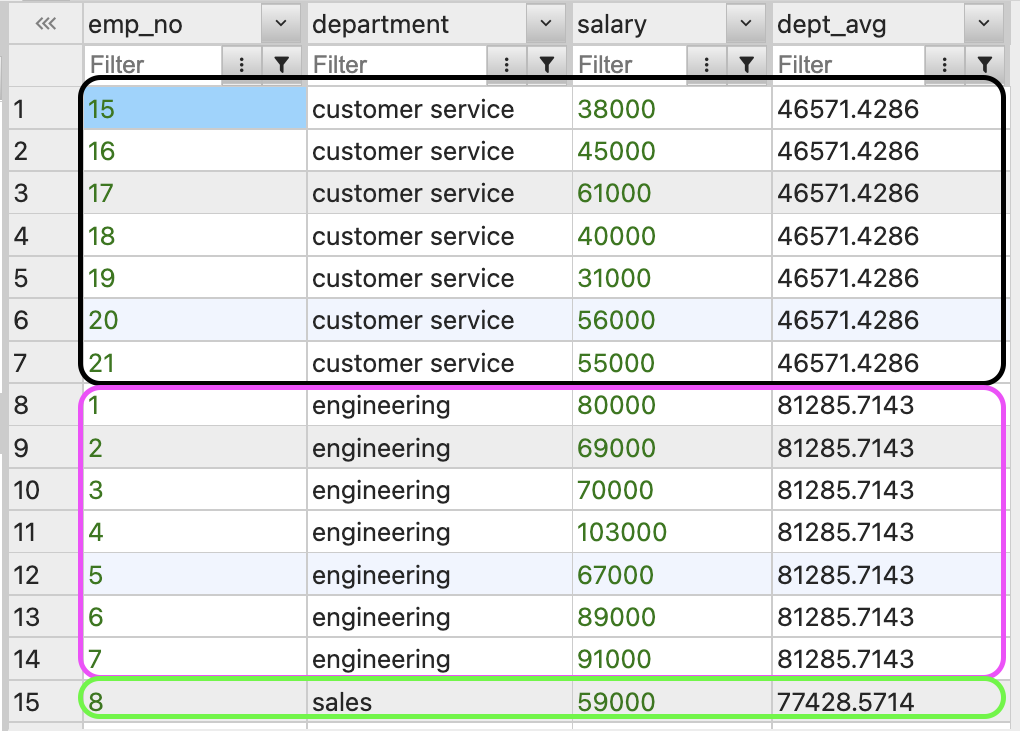The image size is (1020, 731).
Task: Select customer service cell in row 7
Action: click(439, 362)
